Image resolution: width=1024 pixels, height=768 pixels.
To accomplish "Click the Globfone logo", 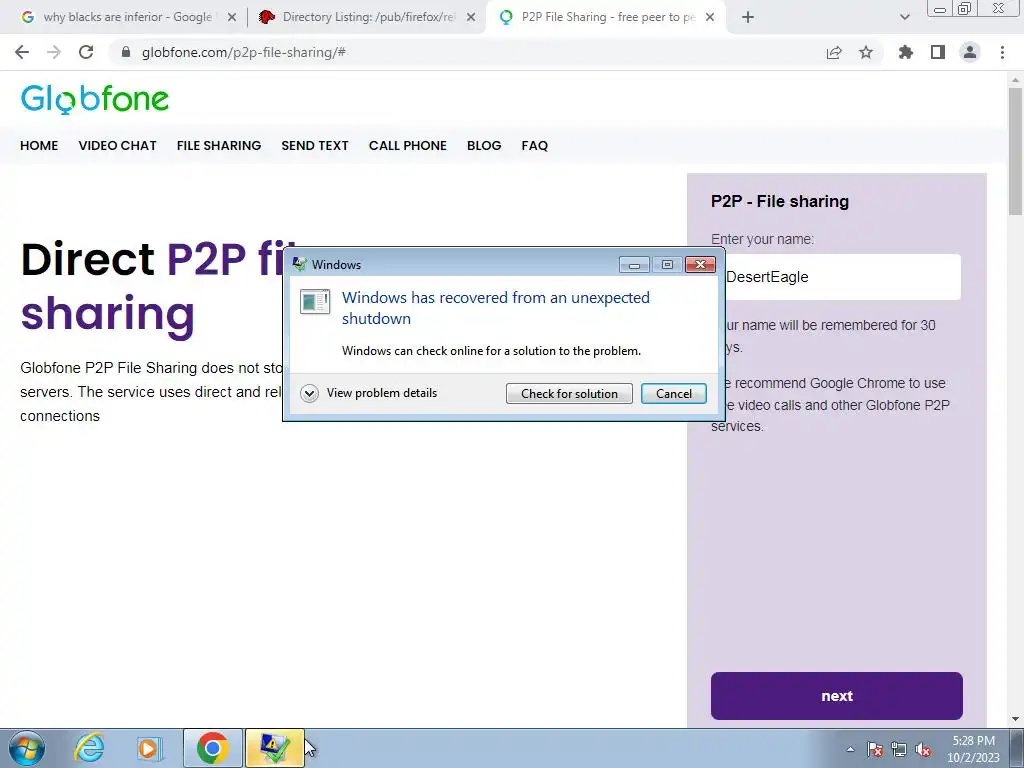I will coord(95,99).
